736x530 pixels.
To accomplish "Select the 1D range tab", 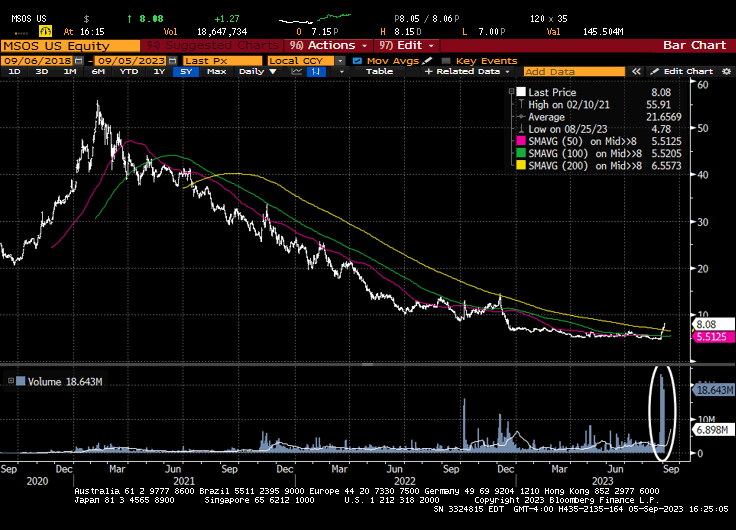I will coord(15,71).
